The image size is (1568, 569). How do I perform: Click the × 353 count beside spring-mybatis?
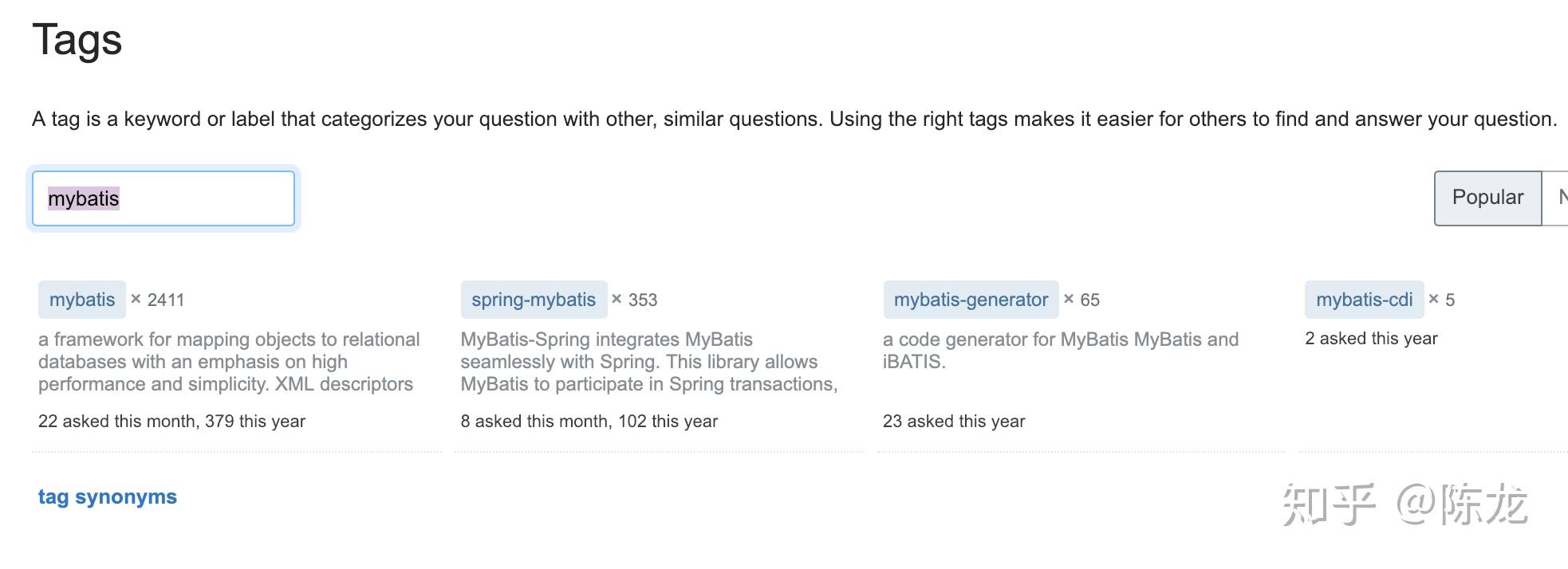pyautogui.click(x=635, y=300)
